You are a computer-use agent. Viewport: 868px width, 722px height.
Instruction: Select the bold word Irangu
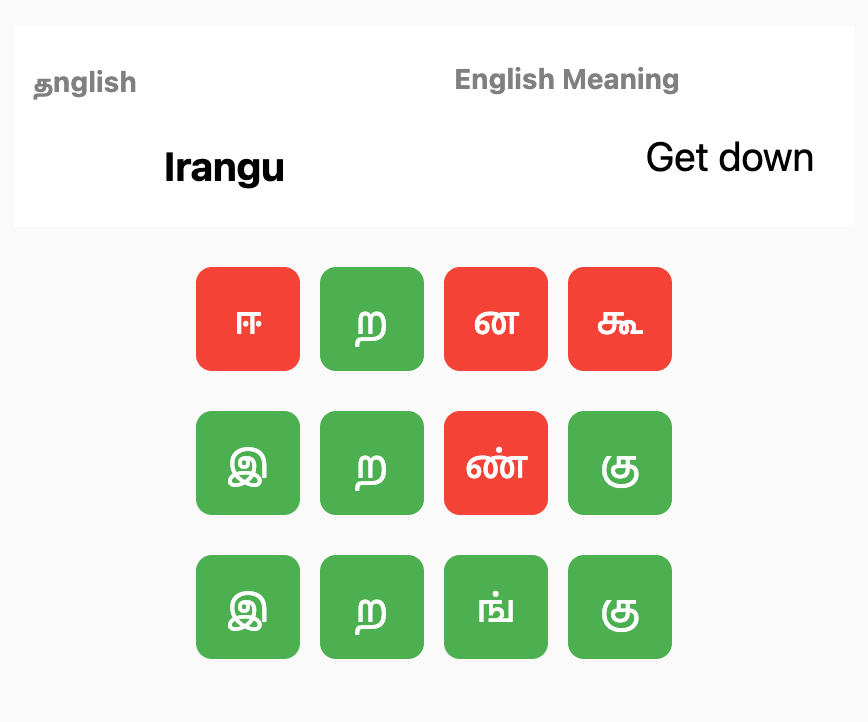coord(224,167)
